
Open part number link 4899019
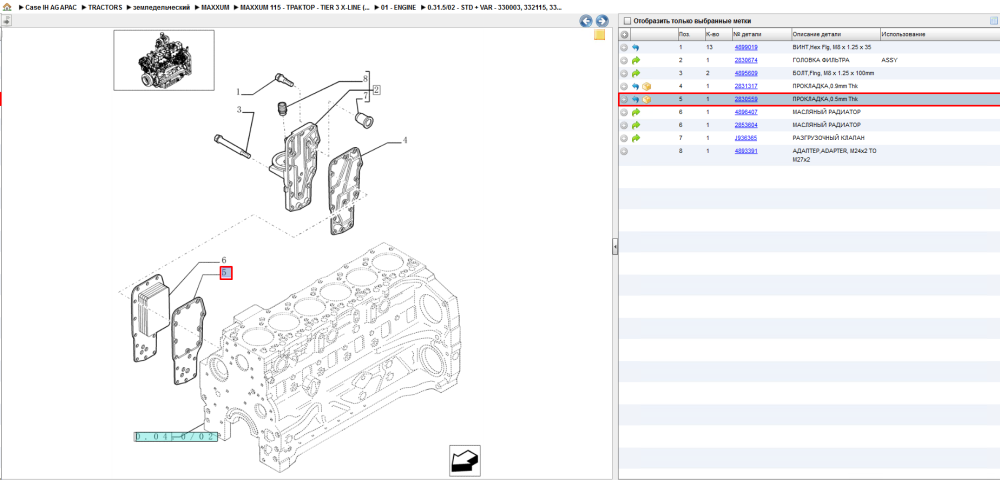[746, 48]
